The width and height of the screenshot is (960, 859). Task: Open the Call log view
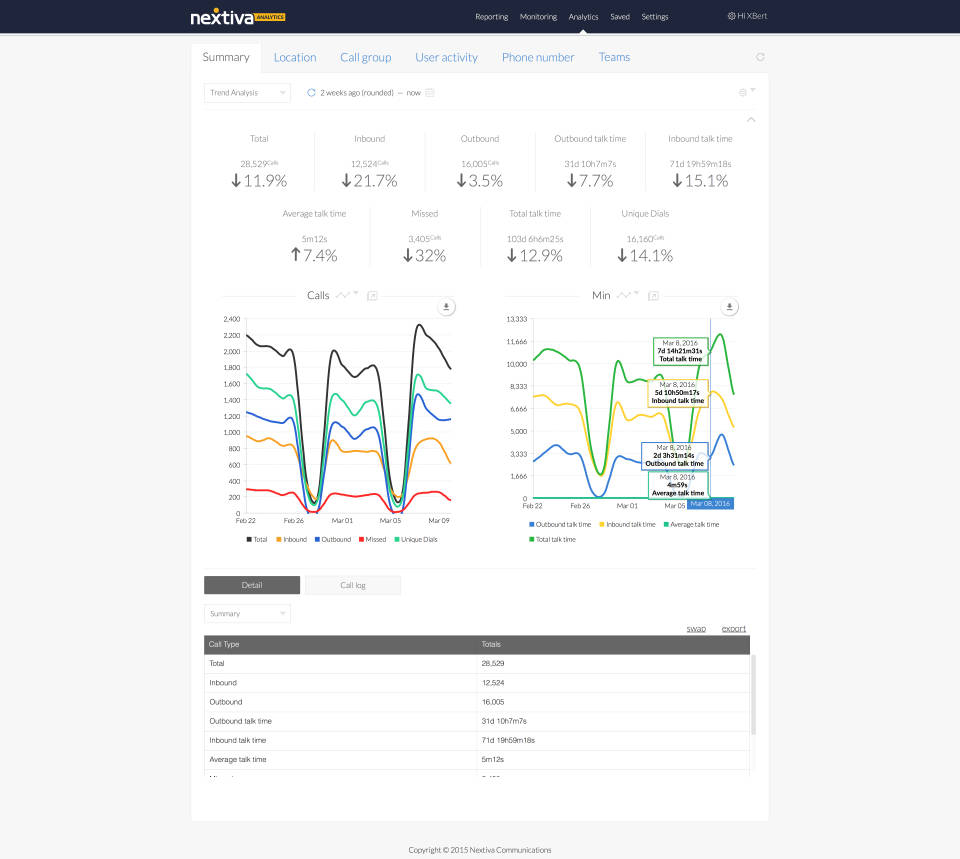[x=353, y=585]
